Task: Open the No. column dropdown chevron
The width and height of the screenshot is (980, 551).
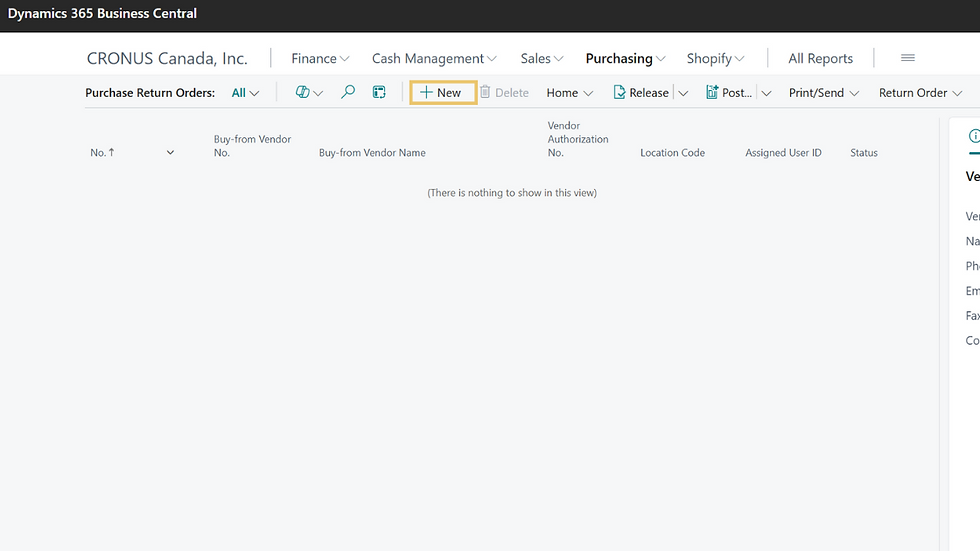Action: 170,152
